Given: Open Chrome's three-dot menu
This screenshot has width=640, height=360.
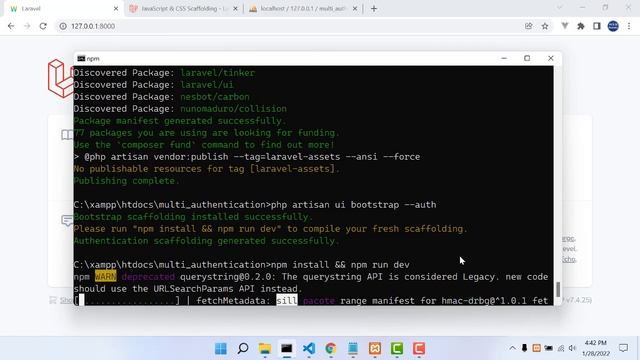Looking at the screenshot, I should pos(629,26).
